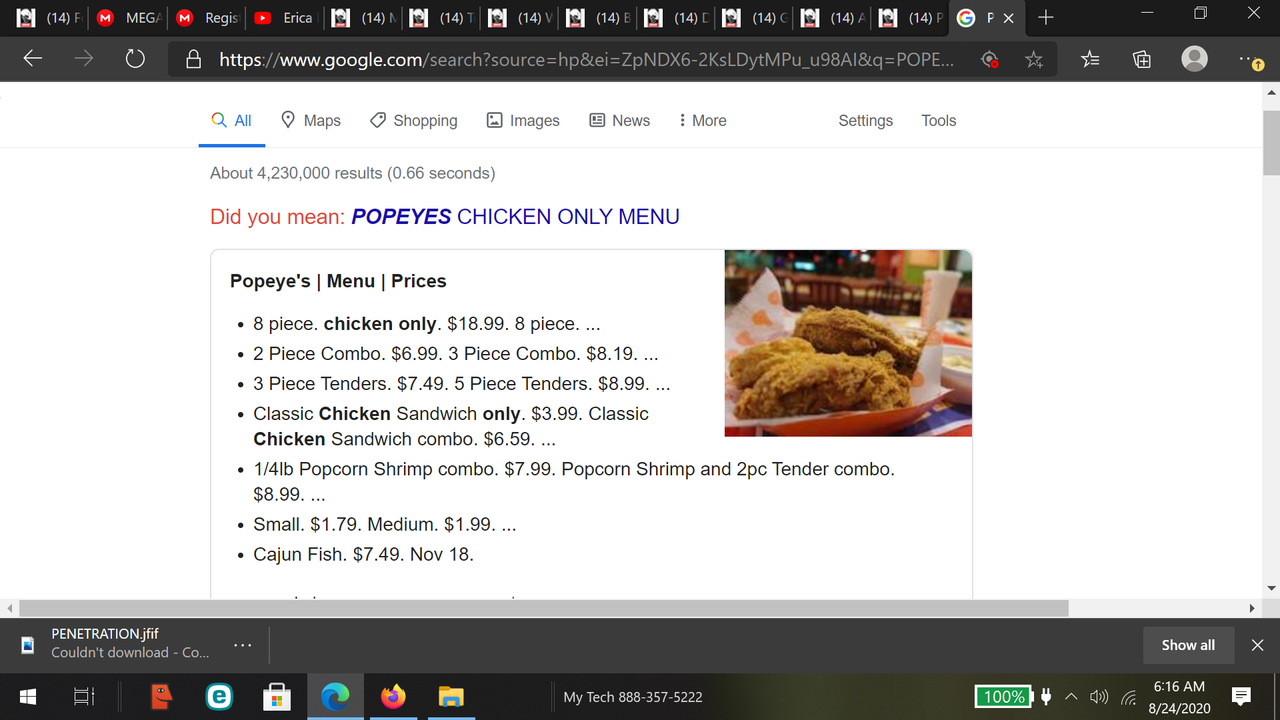
Task: Open the Shopping search results
Action: (413, 120)
